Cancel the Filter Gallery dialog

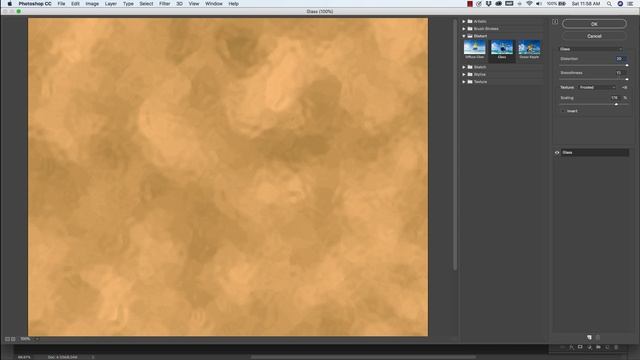click(594, 36)
